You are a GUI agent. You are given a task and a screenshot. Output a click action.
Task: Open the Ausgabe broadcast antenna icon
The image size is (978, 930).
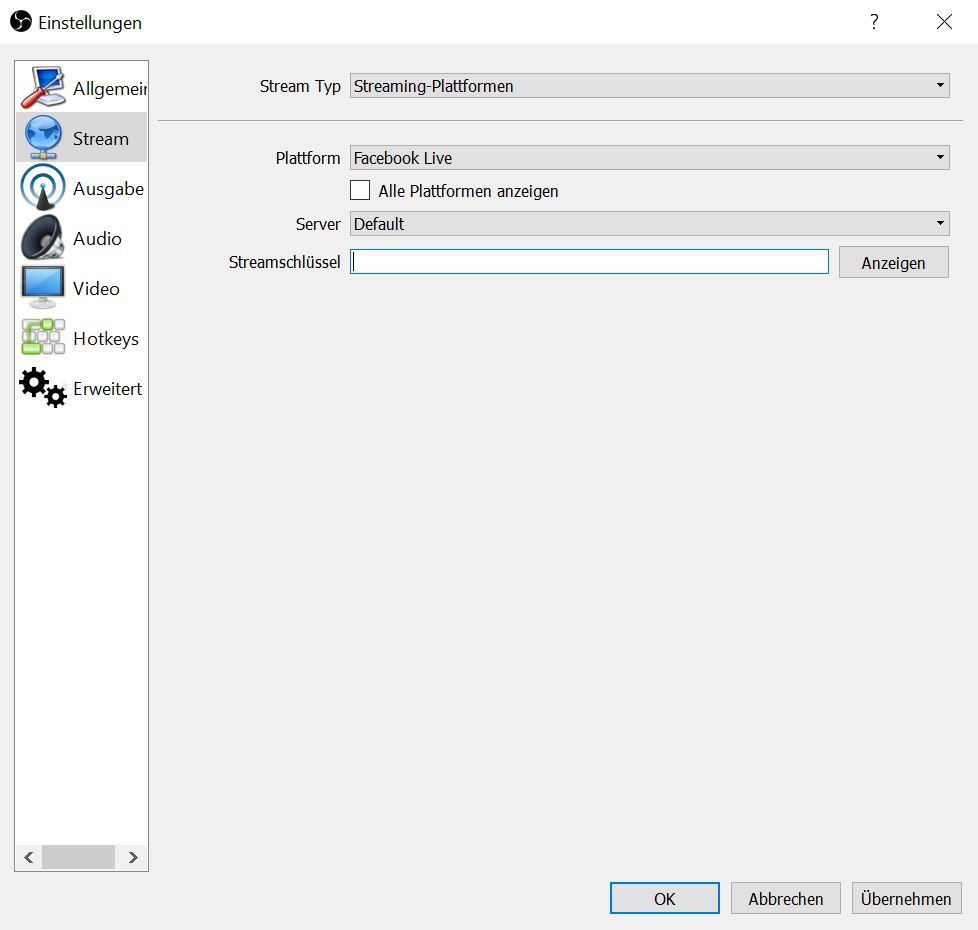point(42,188)
